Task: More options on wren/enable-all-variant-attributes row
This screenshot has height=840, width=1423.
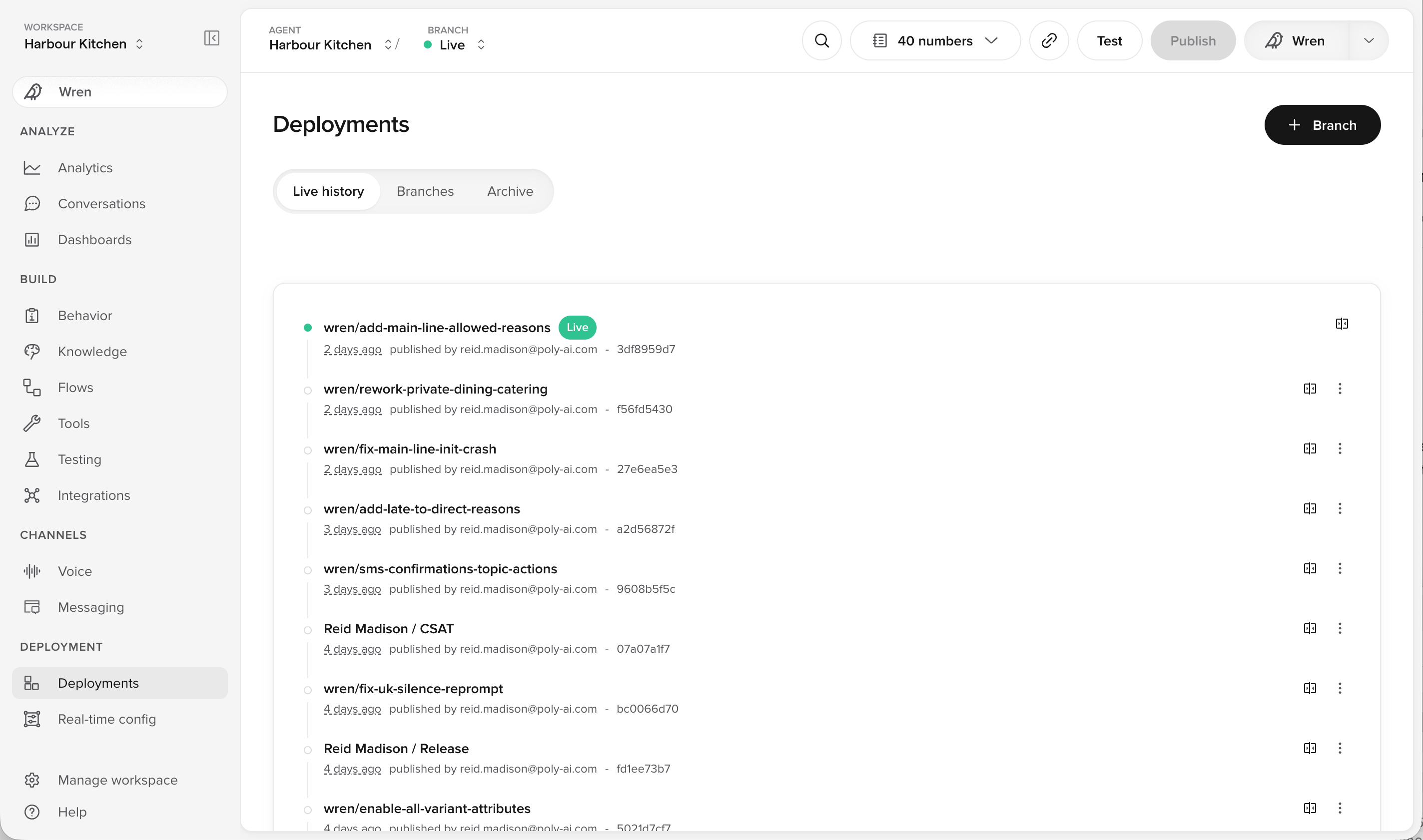Action: coord(1339,809)
